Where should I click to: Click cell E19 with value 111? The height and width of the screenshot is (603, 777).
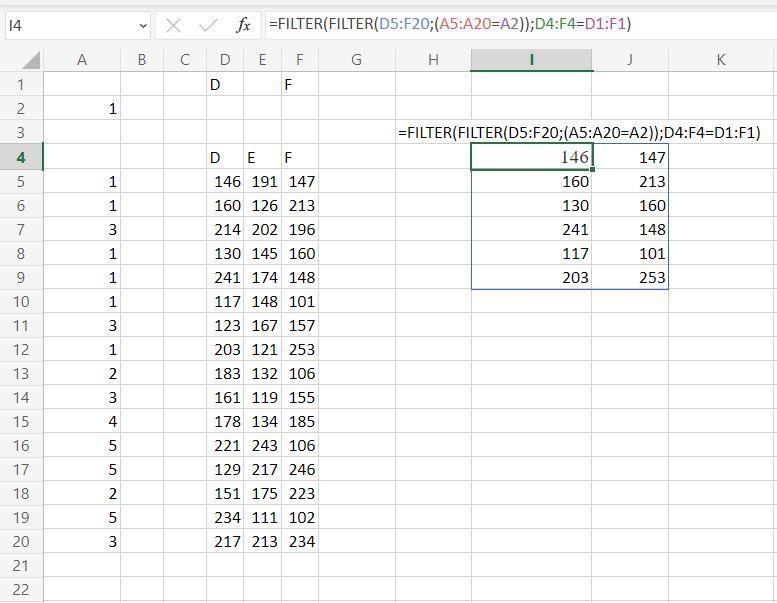[262, 517]
